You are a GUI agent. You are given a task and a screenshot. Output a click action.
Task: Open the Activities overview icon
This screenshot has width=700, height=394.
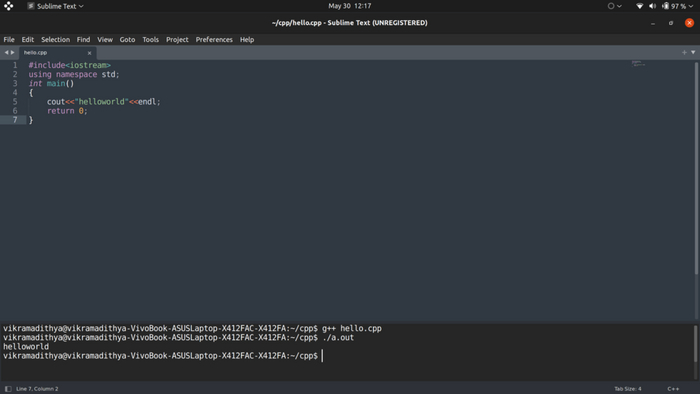(8, 6)
